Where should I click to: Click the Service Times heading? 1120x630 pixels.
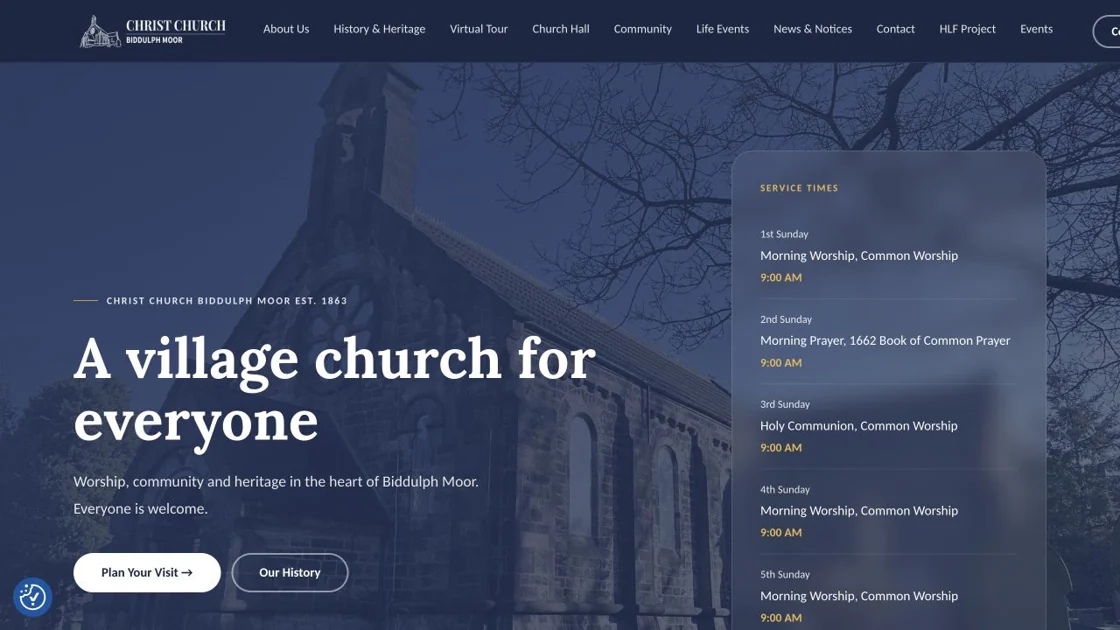799,188
